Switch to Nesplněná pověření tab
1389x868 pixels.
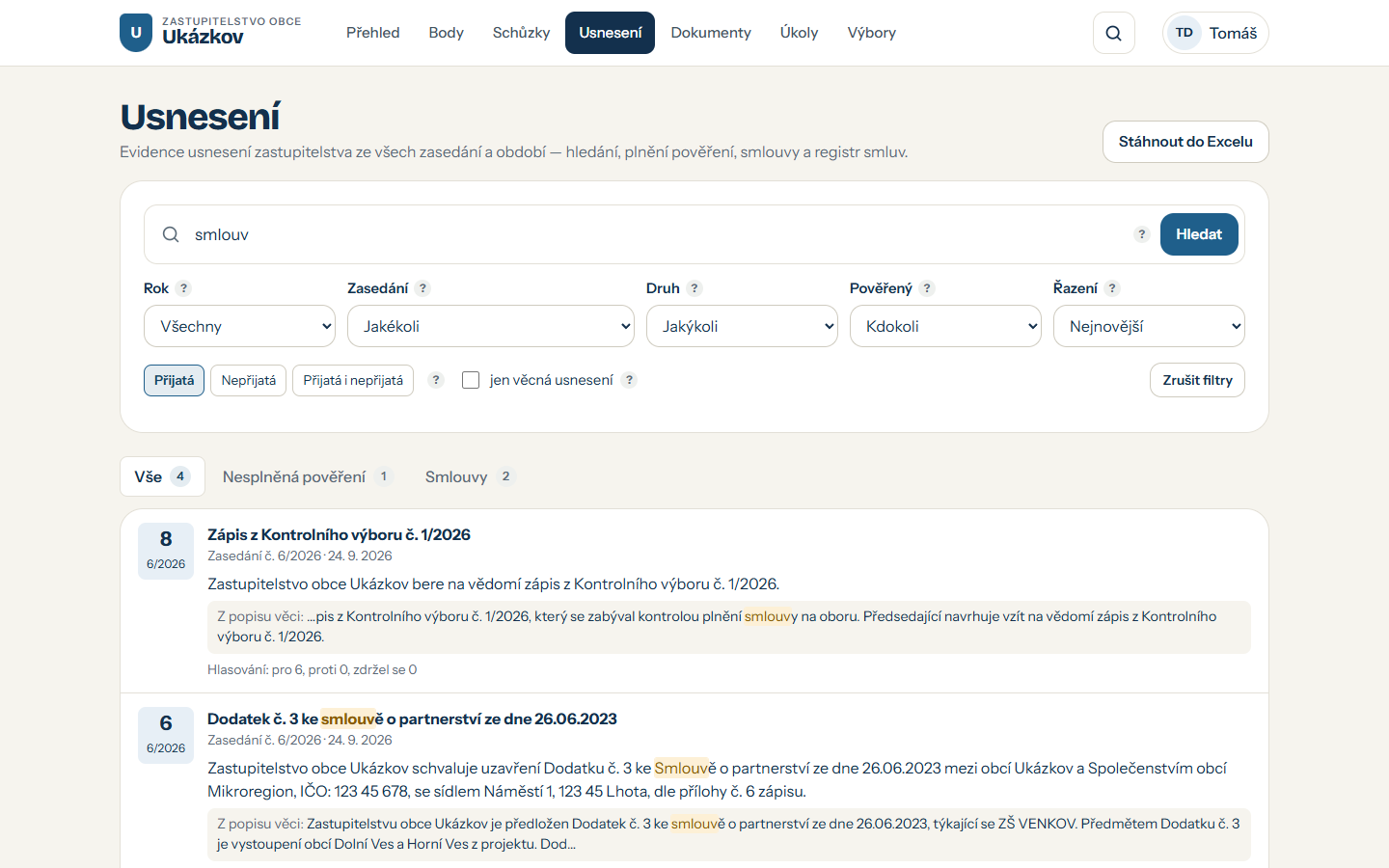(x=308, y=476)
